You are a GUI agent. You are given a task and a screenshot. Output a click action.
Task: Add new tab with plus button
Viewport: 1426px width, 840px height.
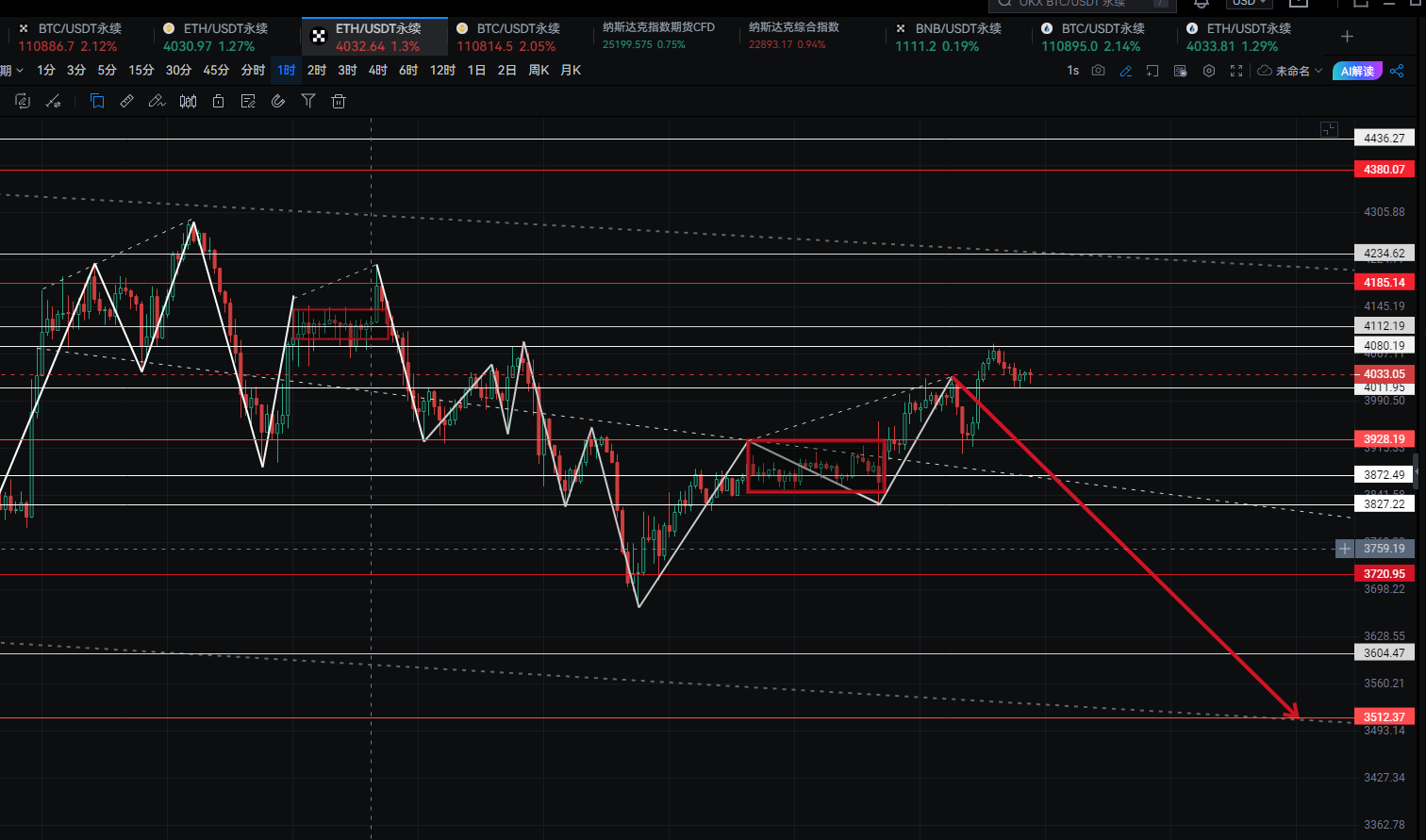pos(1347,37)
